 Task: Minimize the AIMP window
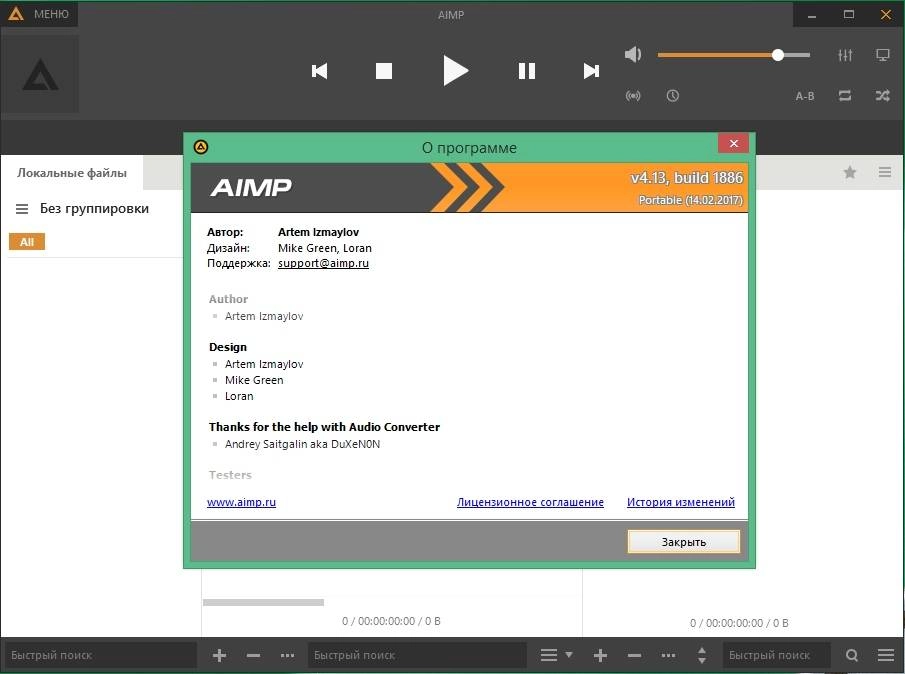(x=812, y=14)
